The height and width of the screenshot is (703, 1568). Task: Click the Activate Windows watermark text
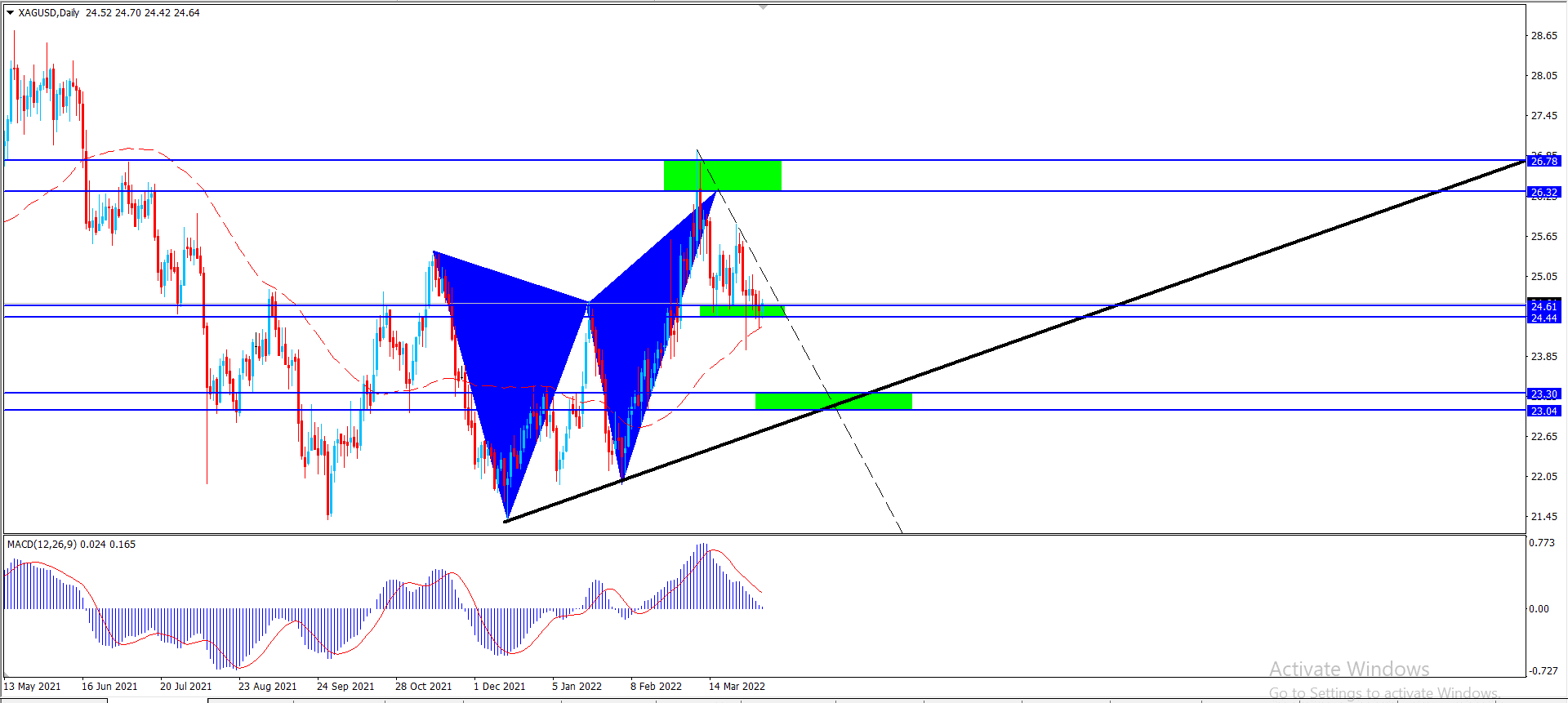(1349, 670)
